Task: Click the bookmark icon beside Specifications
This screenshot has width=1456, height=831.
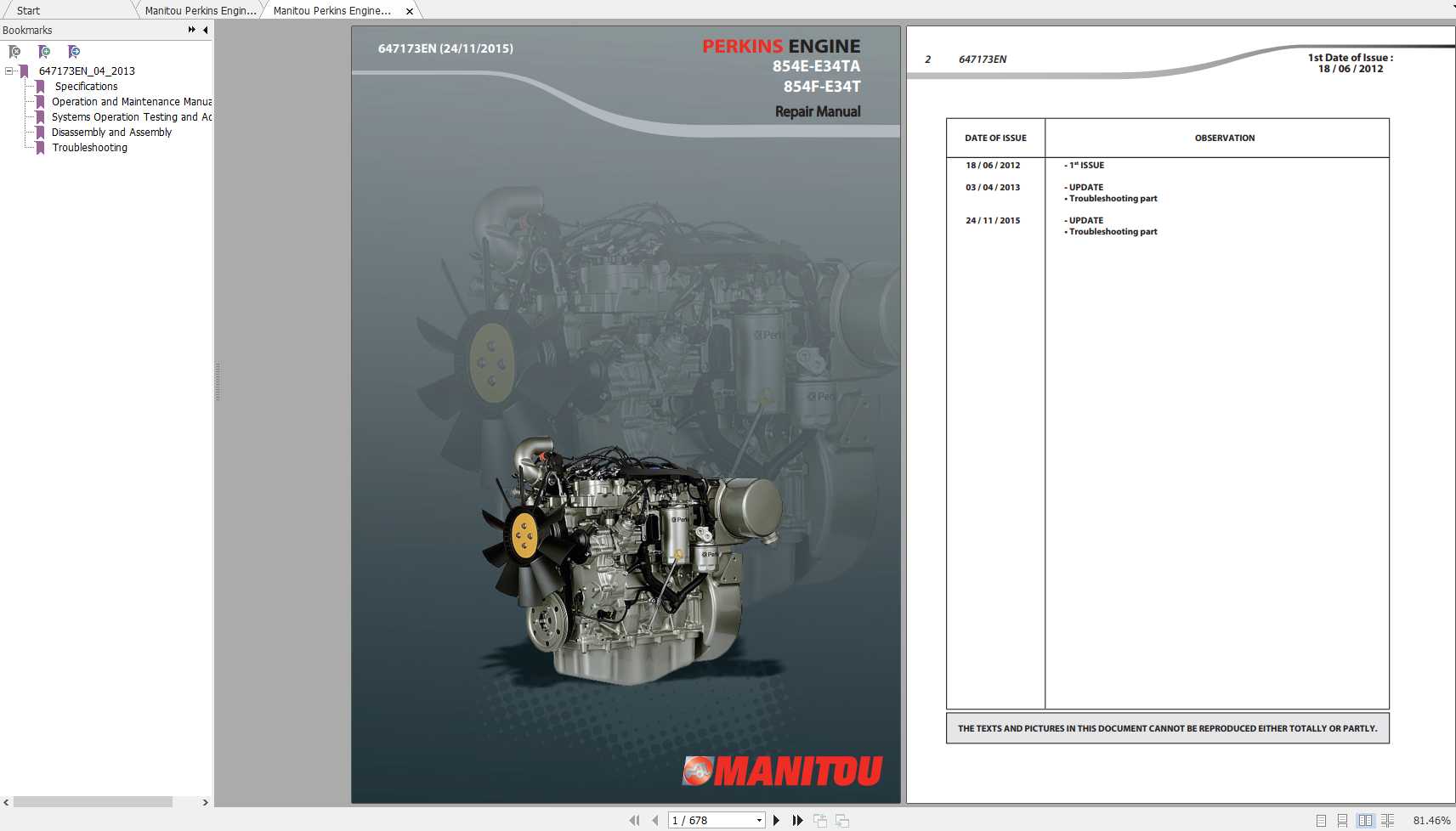Action: point(40,87)
